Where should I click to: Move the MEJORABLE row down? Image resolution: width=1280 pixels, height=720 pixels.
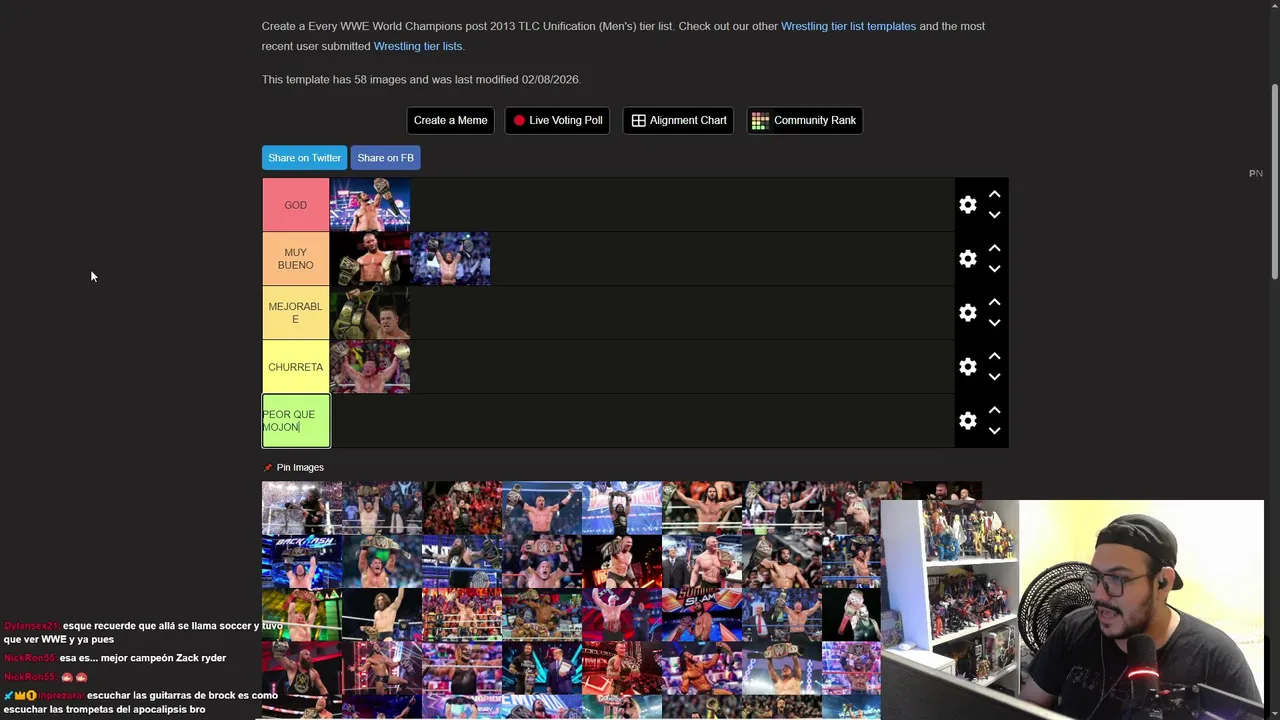click(994, 323)
